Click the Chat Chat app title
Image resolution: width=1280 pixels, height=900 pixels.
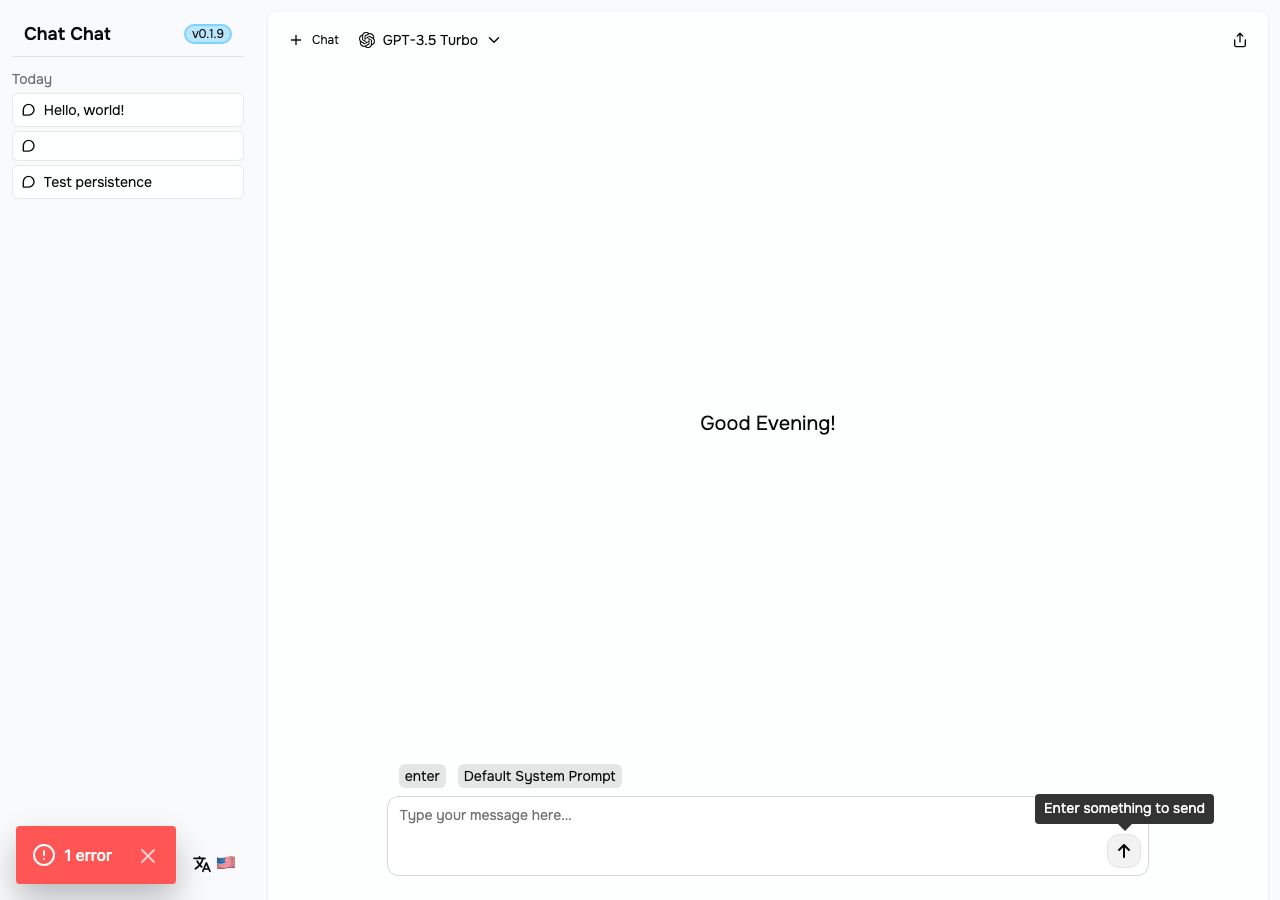tap(67, 34)
